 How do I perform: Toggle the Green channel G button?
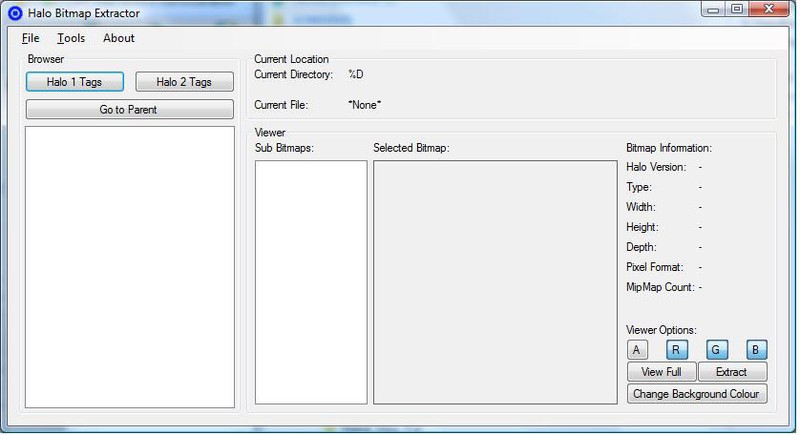716,350
